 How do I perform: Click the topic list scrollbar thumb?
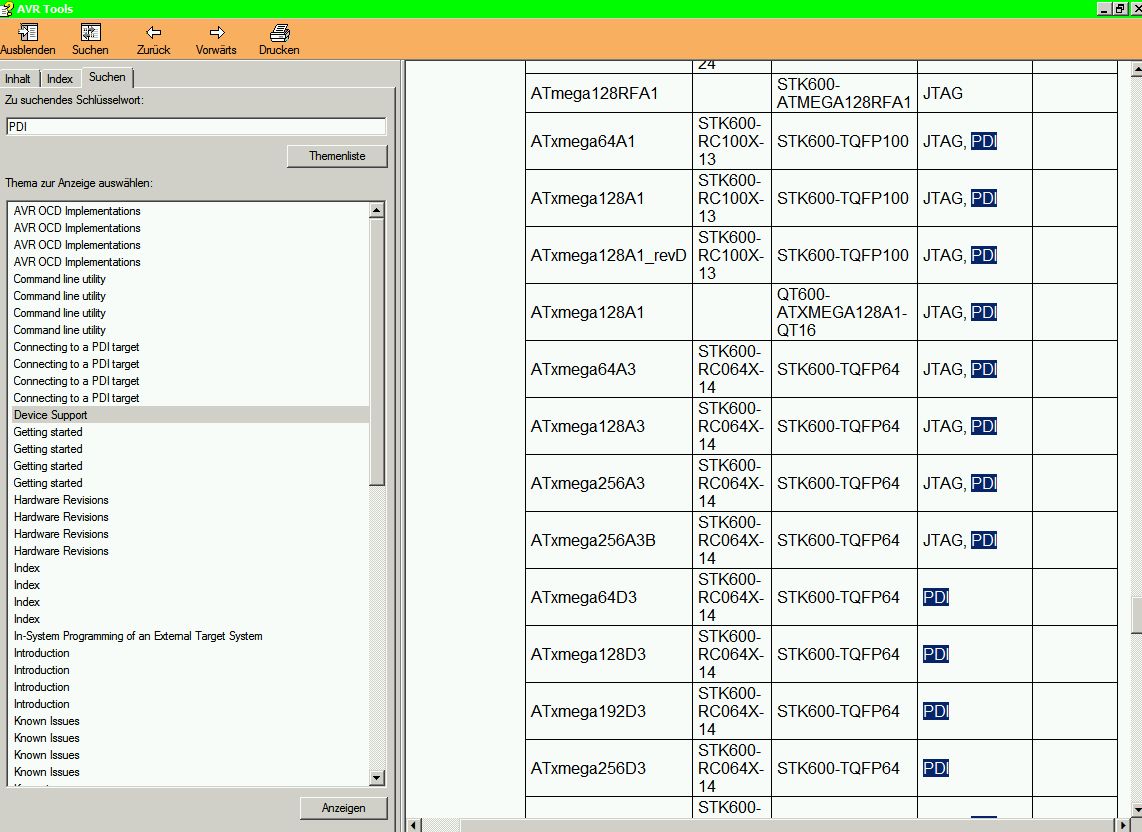[x=377, y=352]
